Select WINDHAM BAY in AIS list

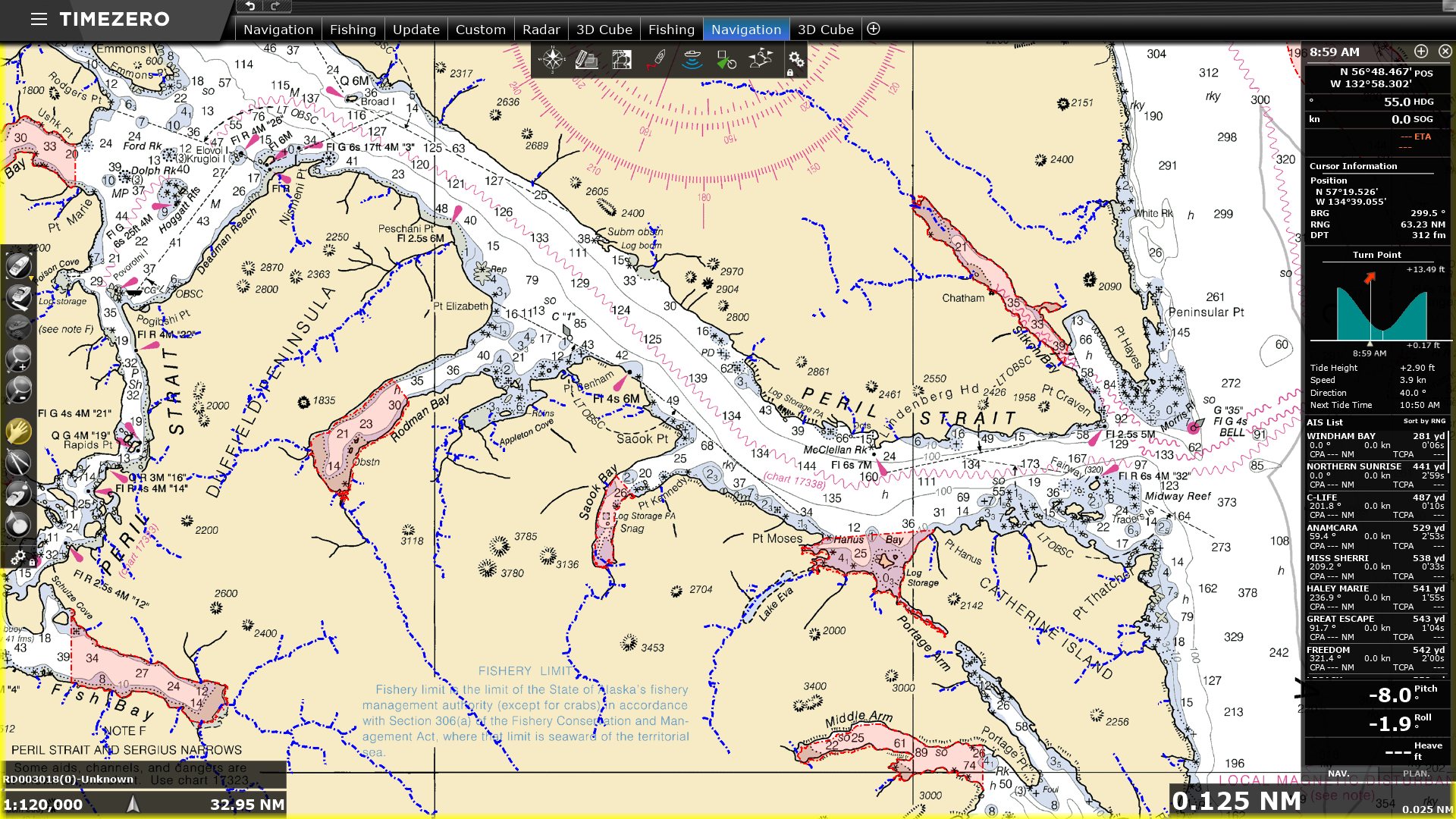click(1376, 445)
